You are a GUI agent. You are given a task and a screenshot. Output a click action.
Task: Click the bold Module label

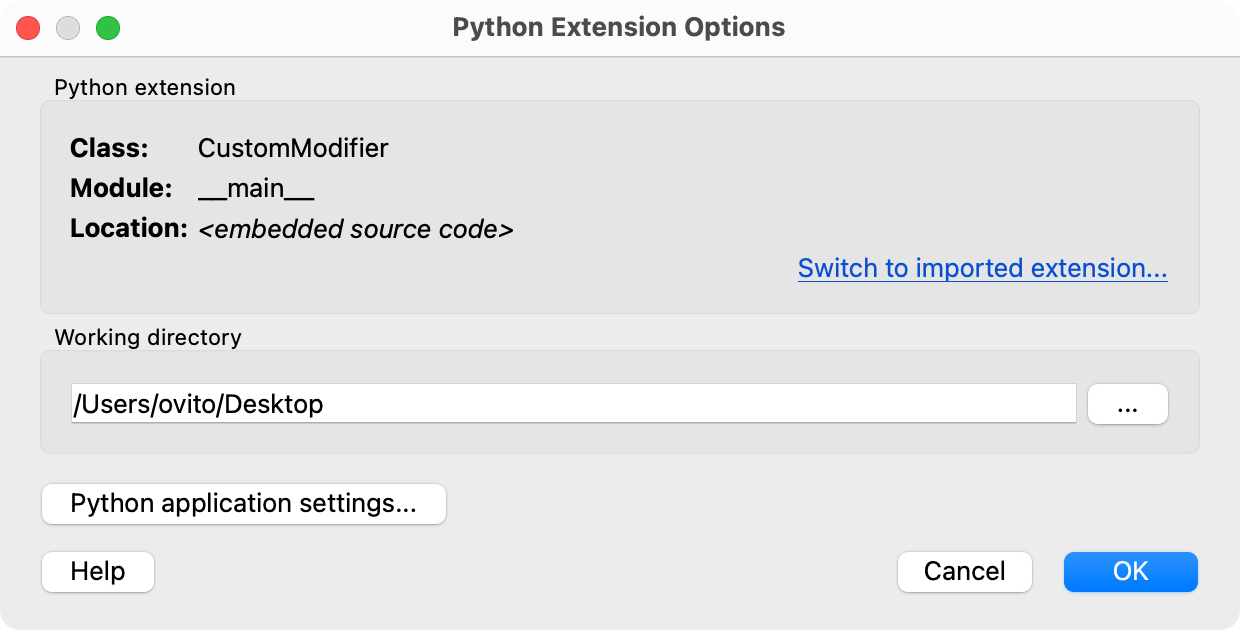click(121, 188)
